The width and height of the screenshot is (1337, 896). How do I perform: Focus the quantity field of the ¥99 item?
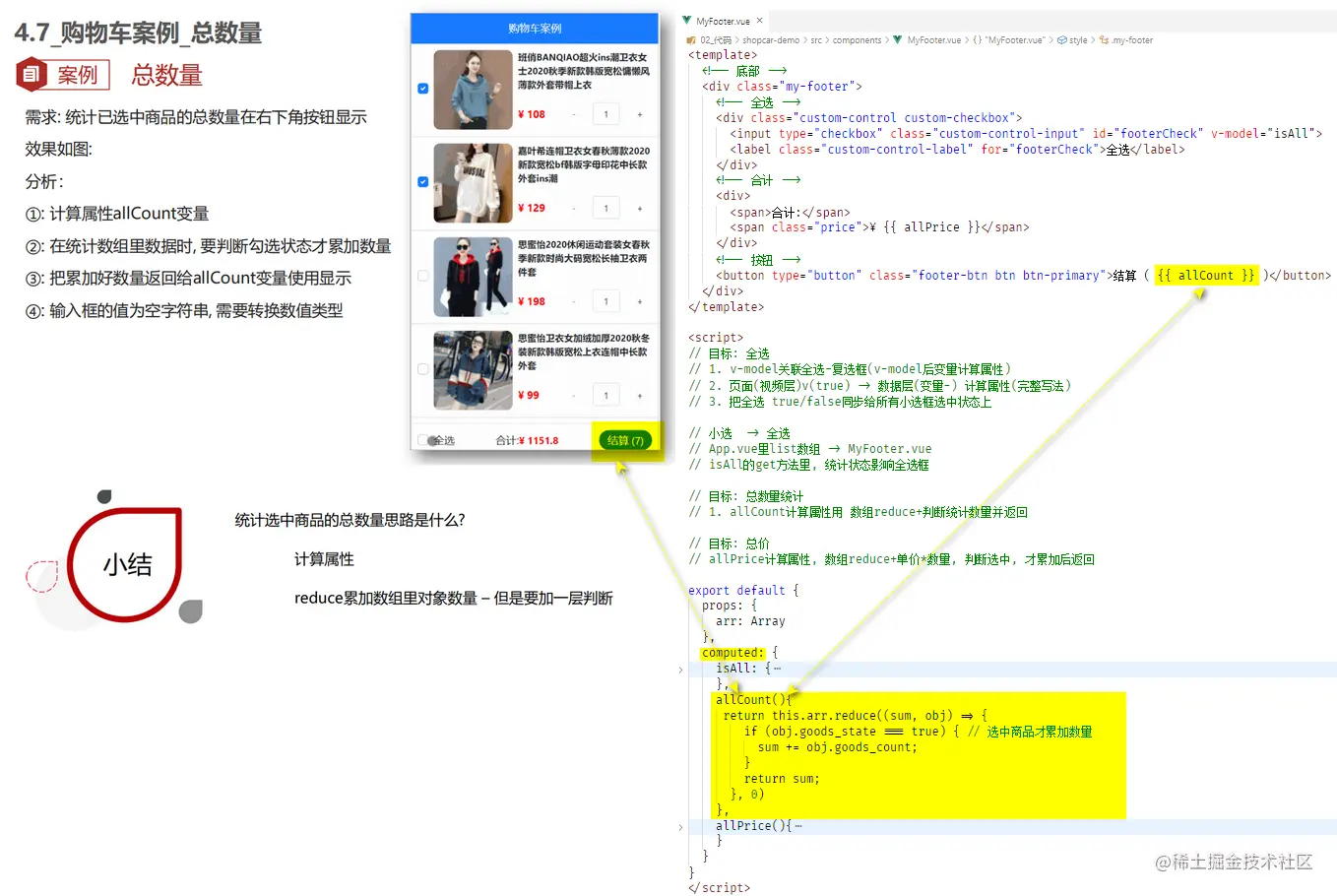(x=606, y=395)
